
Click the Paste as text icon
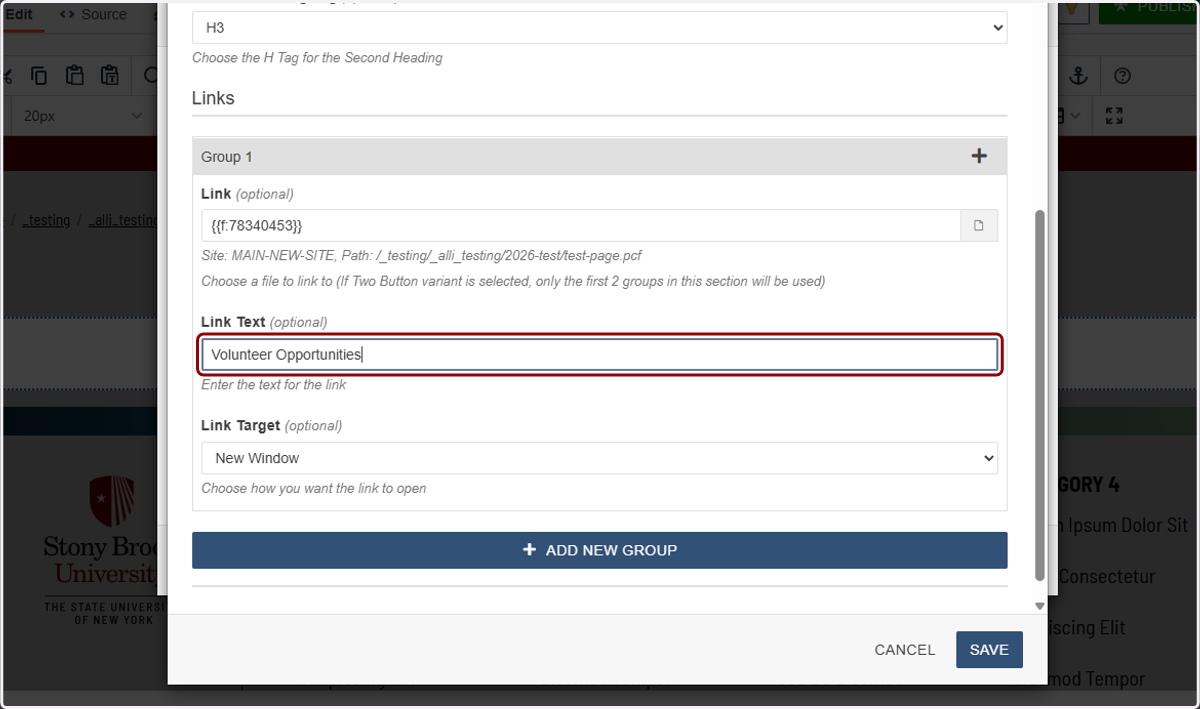click(110, 76)
